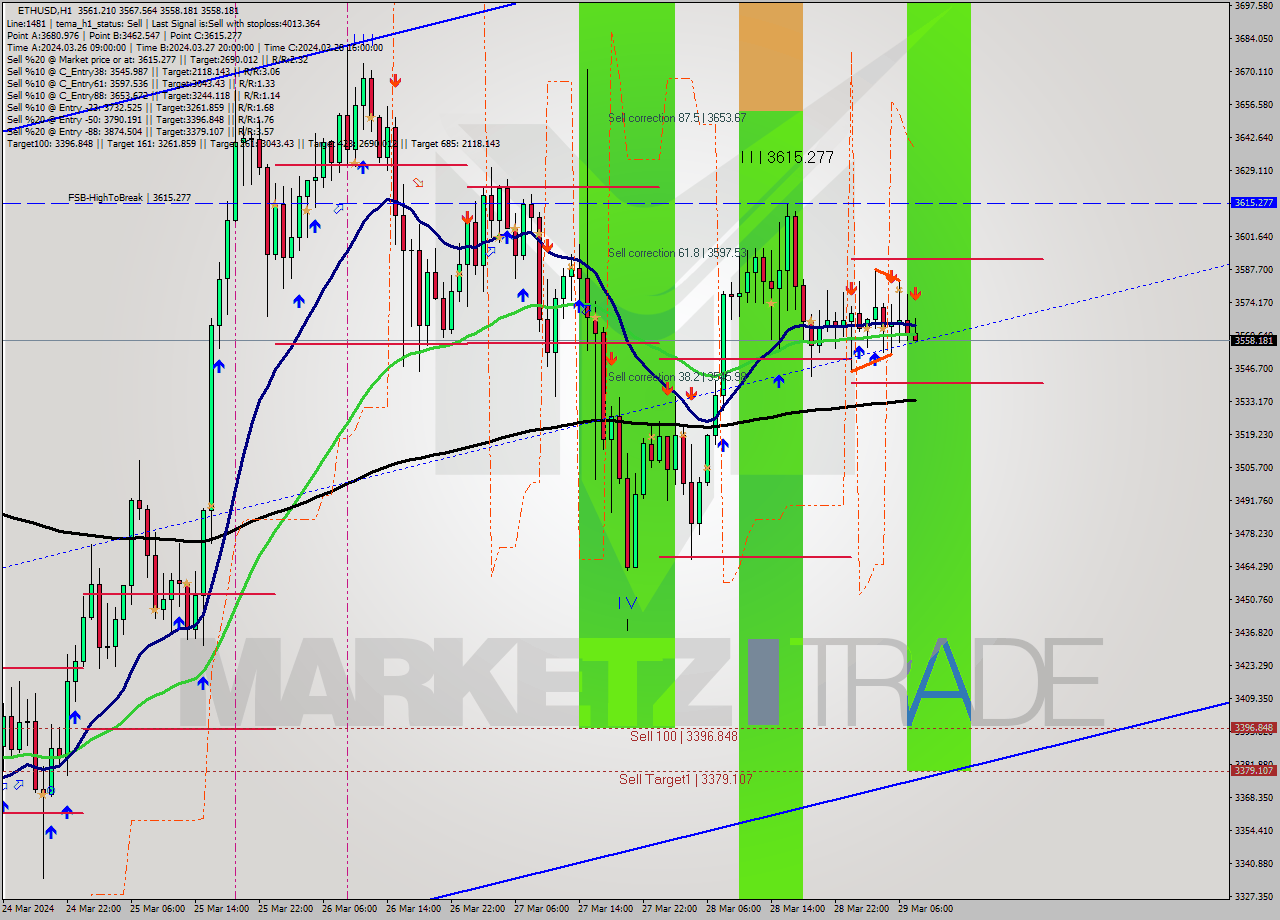1280x920 pixels.
Task: Click price axis value 3491.760
Action: coord(1253,501)
